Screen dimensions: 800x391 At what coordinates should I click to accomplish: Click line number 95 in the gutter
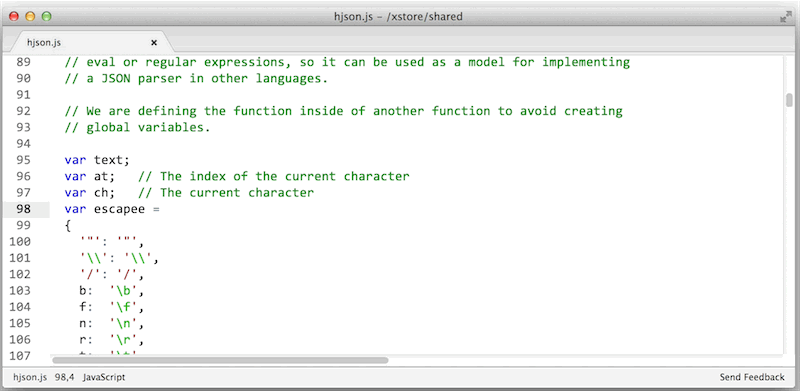[24, 160]
